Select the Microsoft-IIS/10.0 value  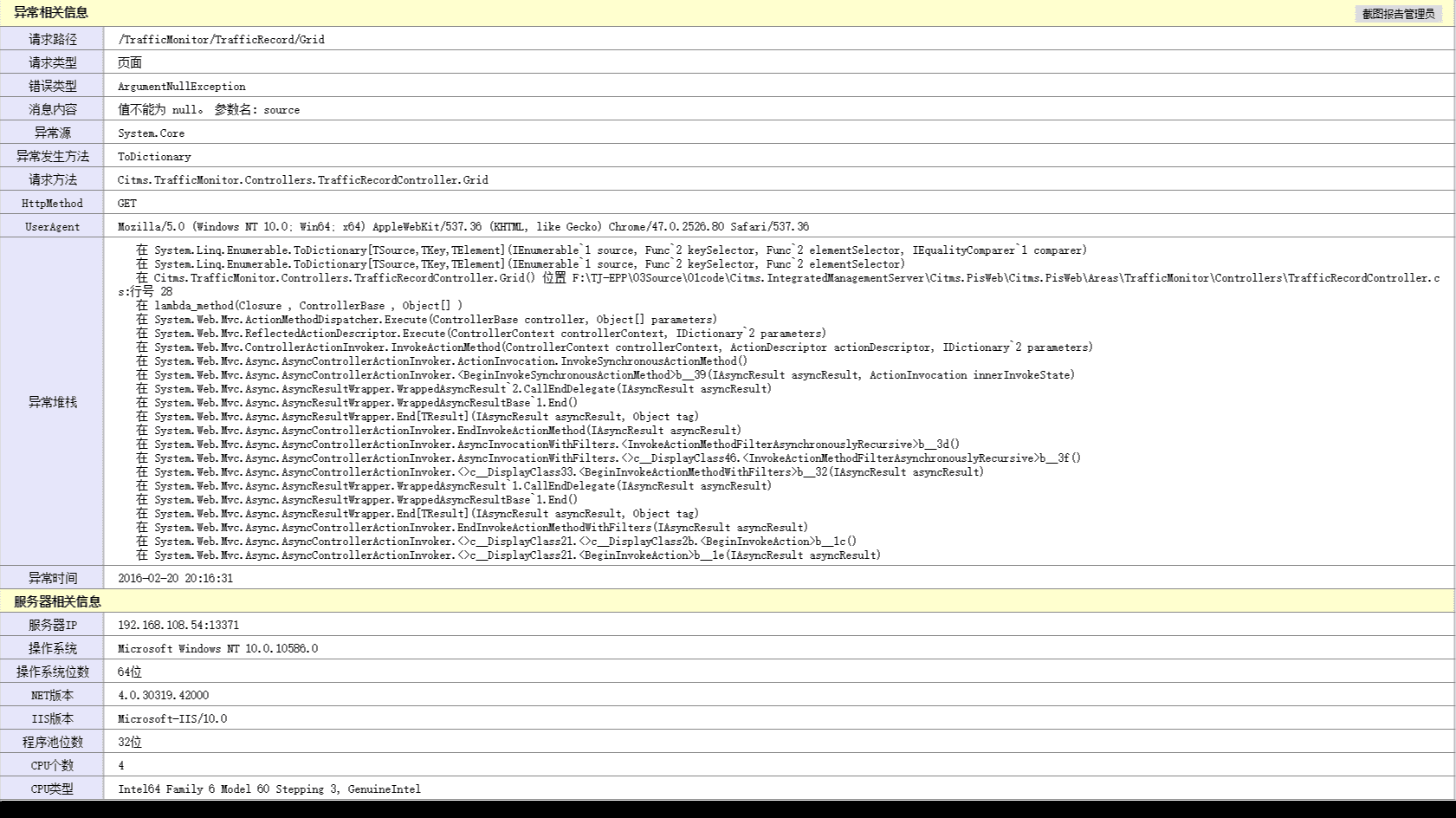pos(172,718)
